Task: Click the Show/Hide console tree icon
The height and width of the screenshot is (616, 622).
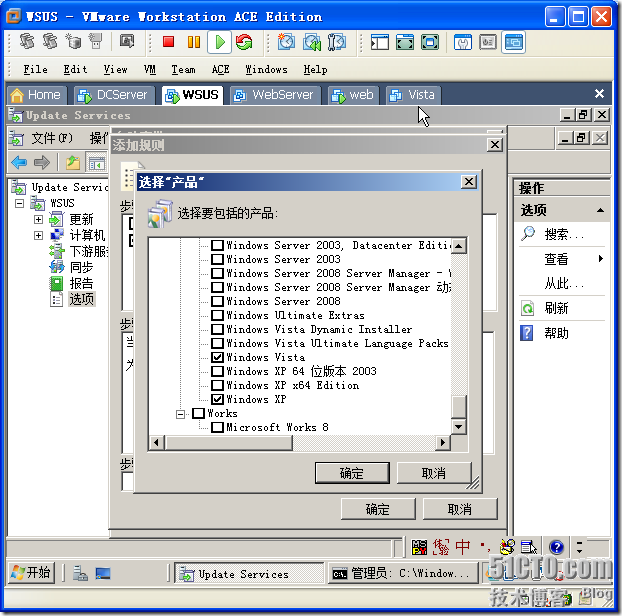Action: tap(96, 163)
